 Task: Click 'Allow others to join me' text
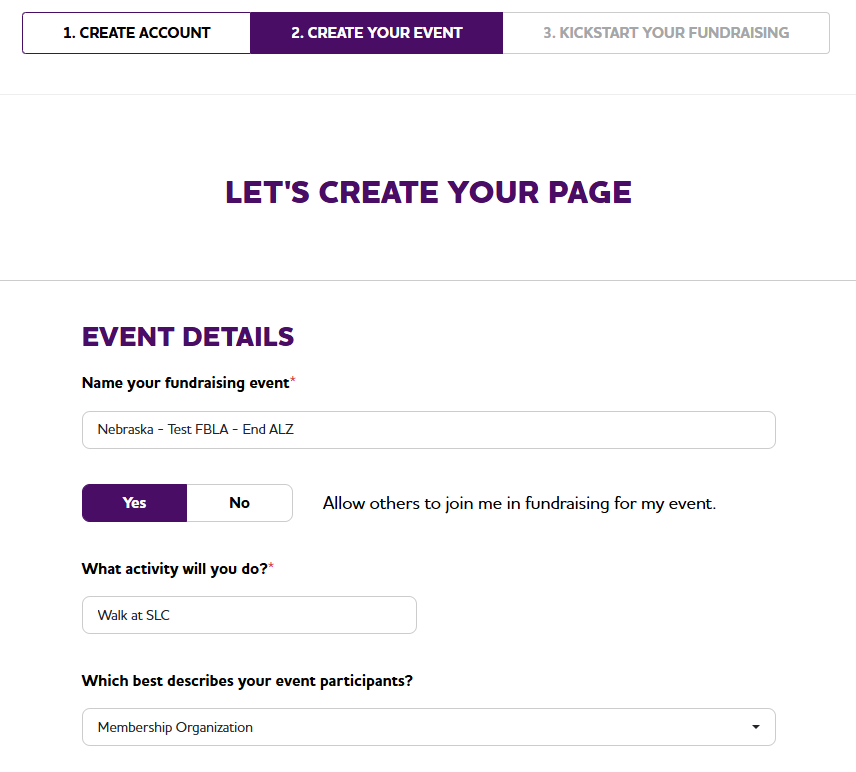pos(519,503)
